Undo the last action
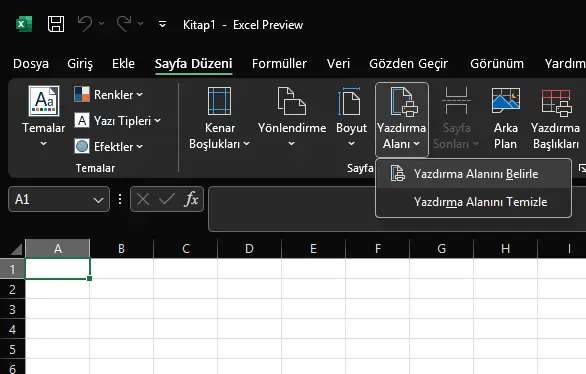 click(x=84, y=24)
